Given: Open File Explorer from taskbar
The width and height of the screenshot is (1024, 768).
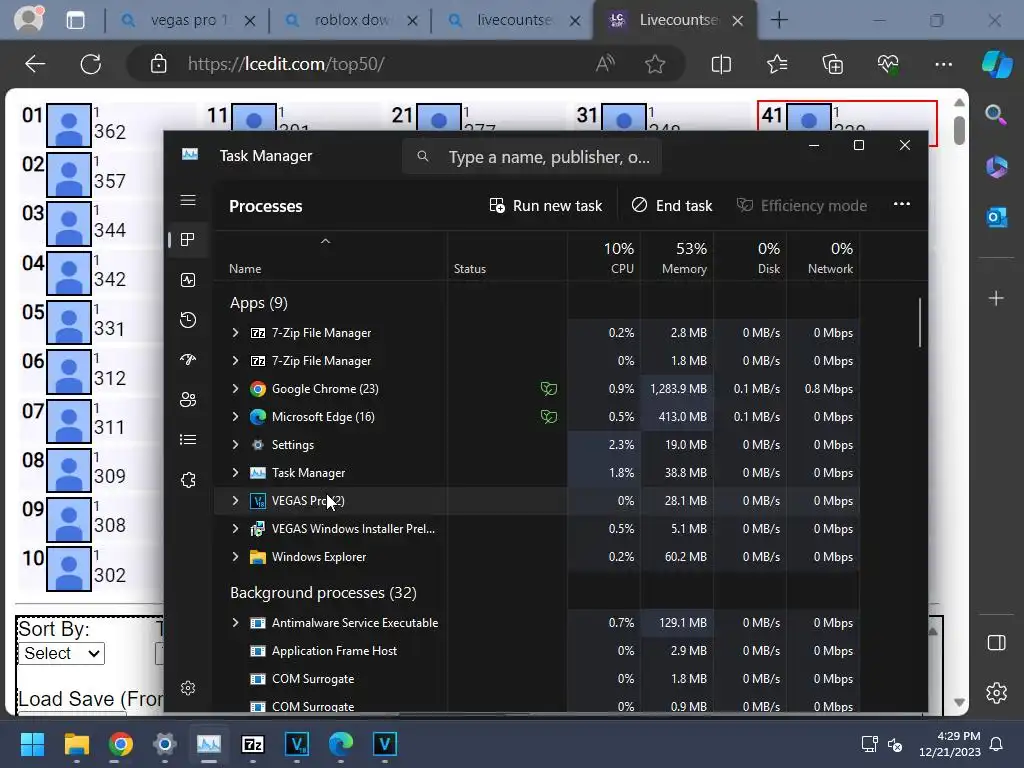Looking at the screenshot, I should [x=76, y=744].
